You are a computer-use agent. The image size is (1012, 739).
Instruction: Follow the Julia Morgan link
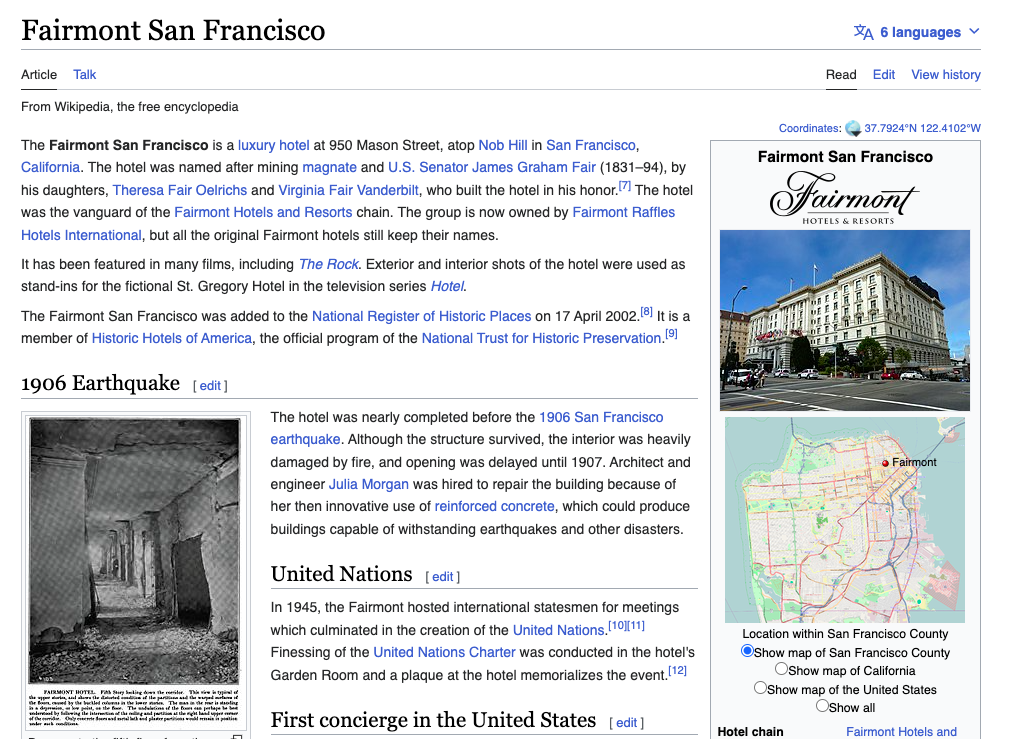(x=369, y=485)
